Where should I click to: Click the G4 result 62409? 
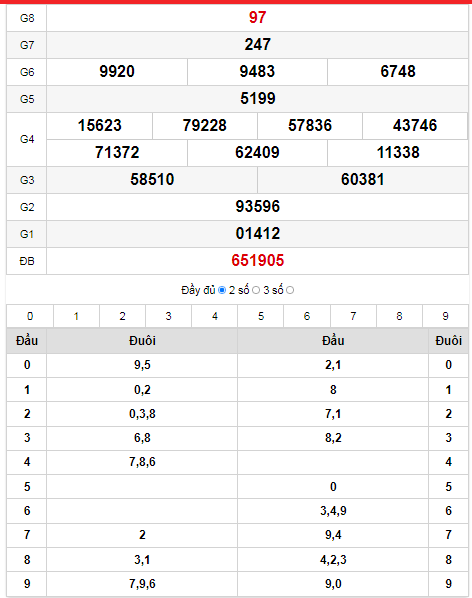coord(257,153)
